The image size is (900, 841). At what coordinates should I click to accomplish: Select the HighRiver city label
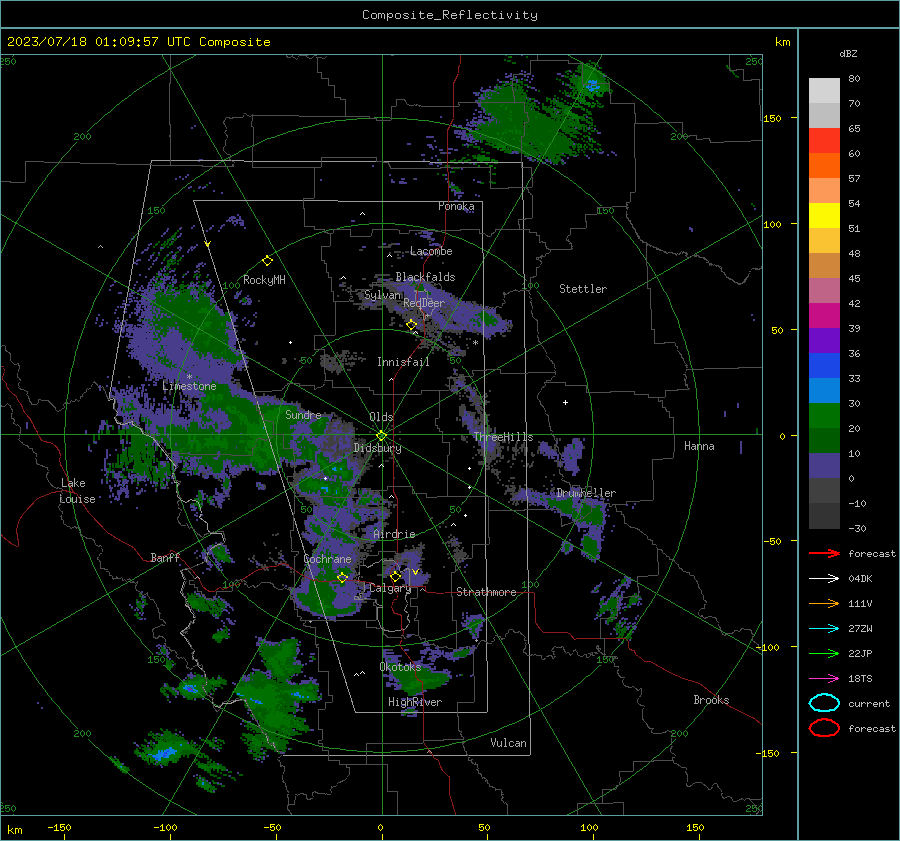click(414, 702)
